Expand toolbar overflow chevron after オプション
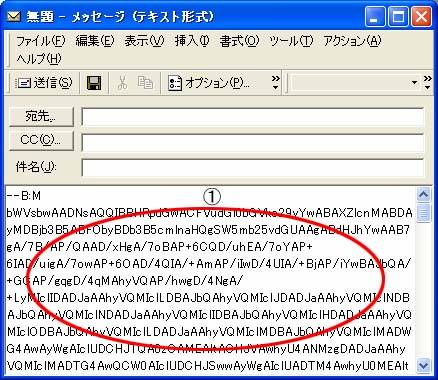The image size is (438, 380). point(275,83)
